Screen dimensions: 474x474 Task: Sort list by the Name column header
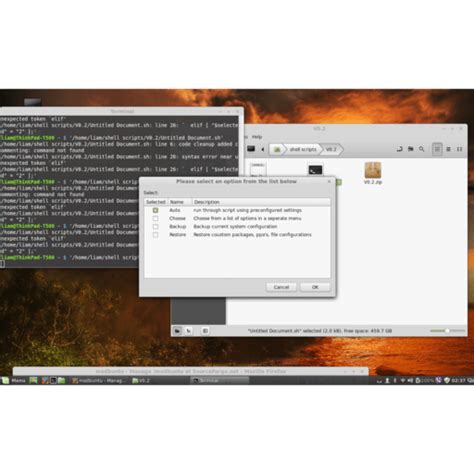(179, 202)
